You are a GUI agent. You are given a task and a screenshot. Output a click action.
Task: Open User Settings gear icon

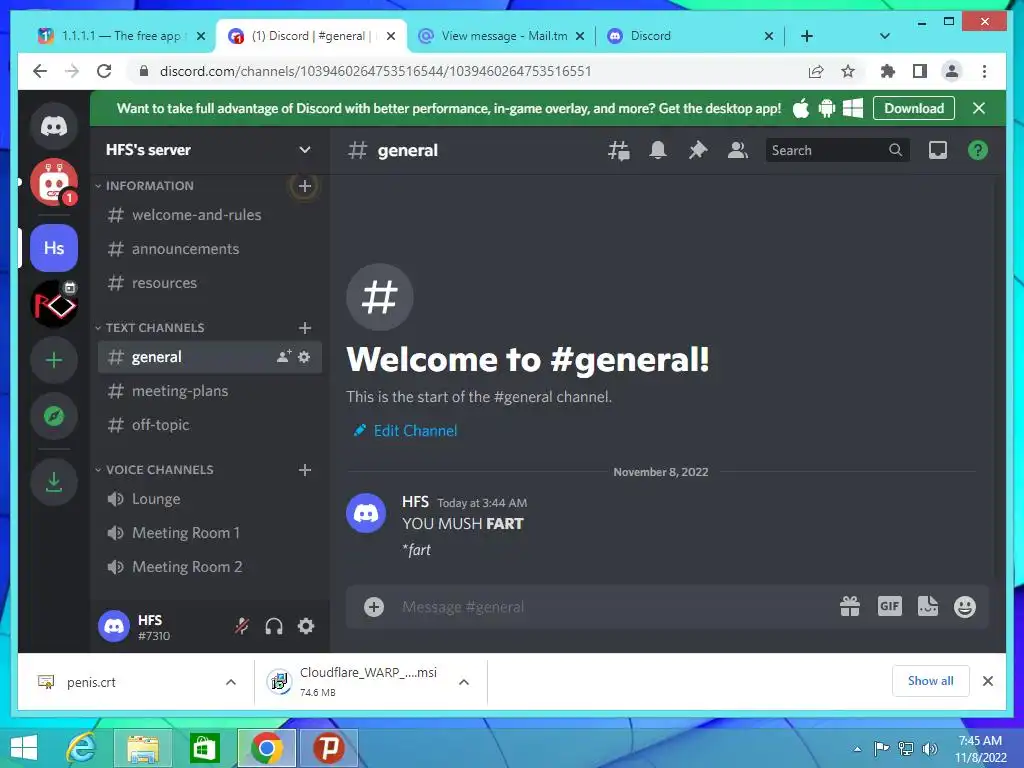point(306,626)
